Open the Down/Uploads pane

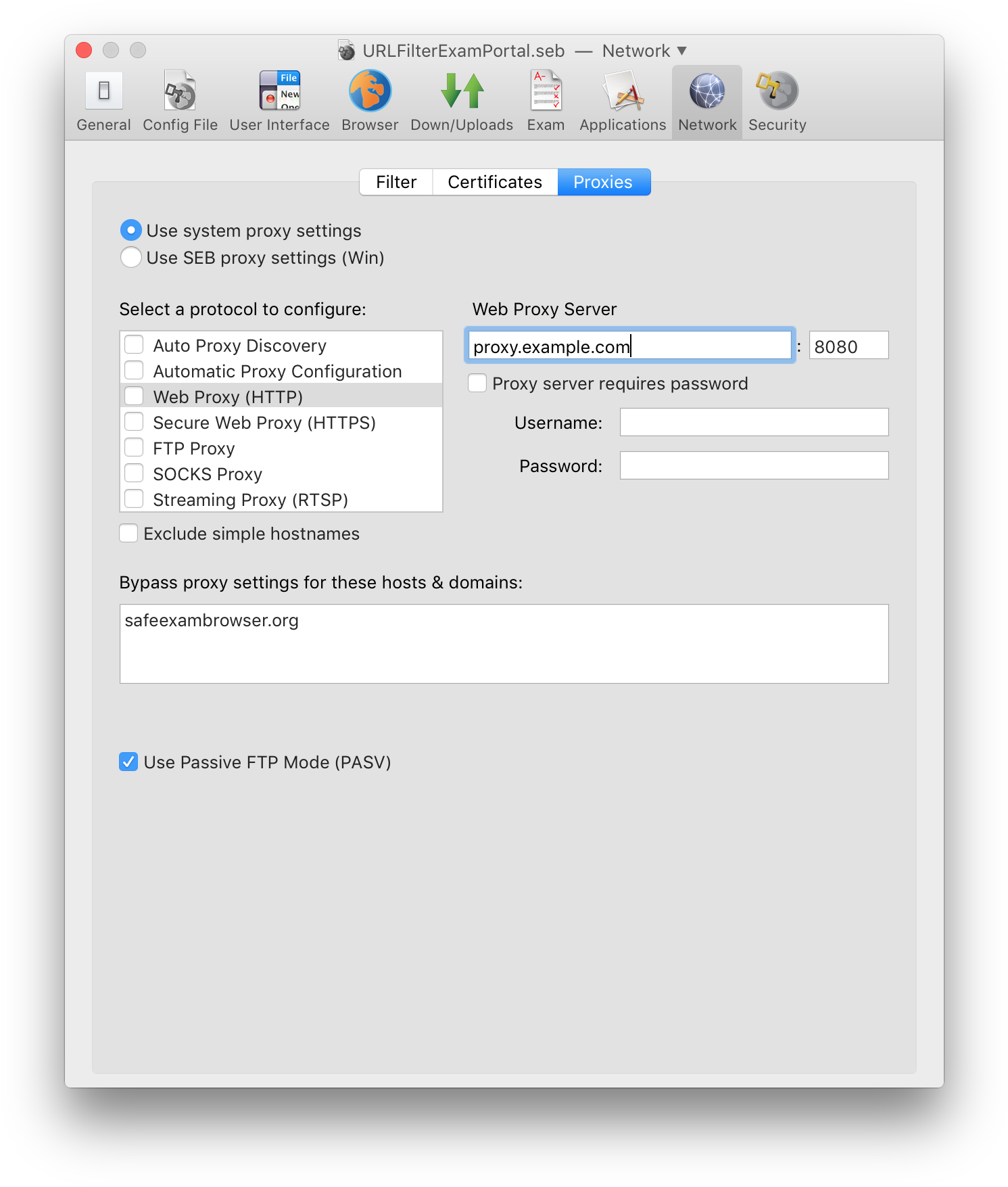(x=462, y=102)
